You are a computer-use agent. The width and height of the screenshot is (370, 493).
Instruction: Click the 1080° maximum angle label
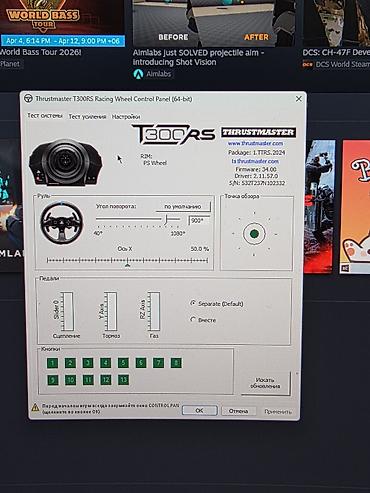[178, 234]
